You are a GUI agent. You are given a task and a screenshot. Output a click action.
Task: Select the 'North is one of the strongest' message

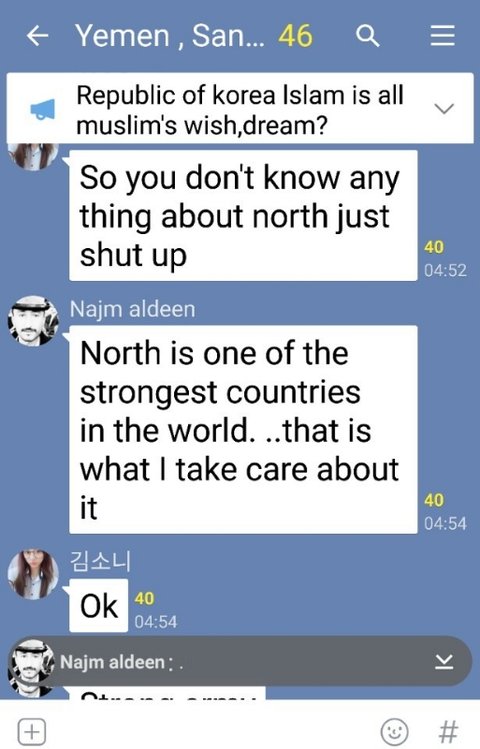coord(243,429)
